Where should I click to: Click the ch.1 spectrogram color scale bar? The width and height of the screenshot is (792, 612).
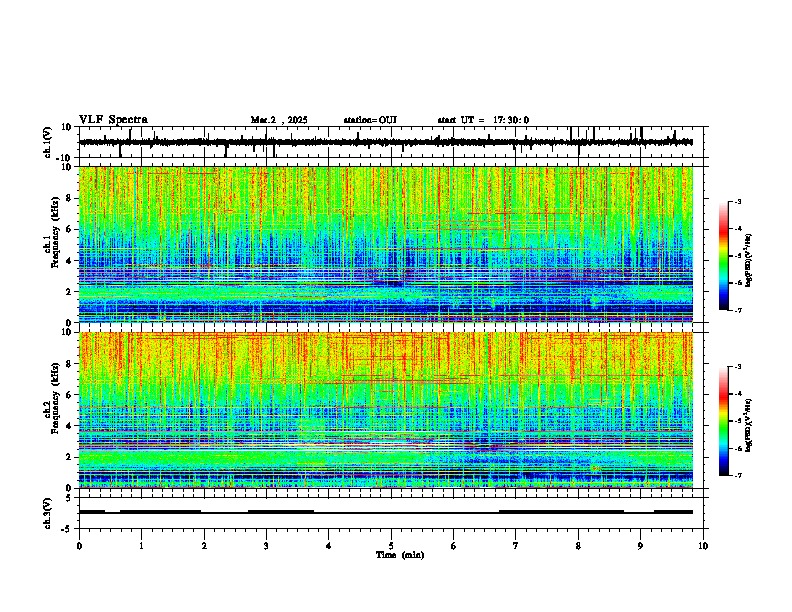[x=724, y=256]
